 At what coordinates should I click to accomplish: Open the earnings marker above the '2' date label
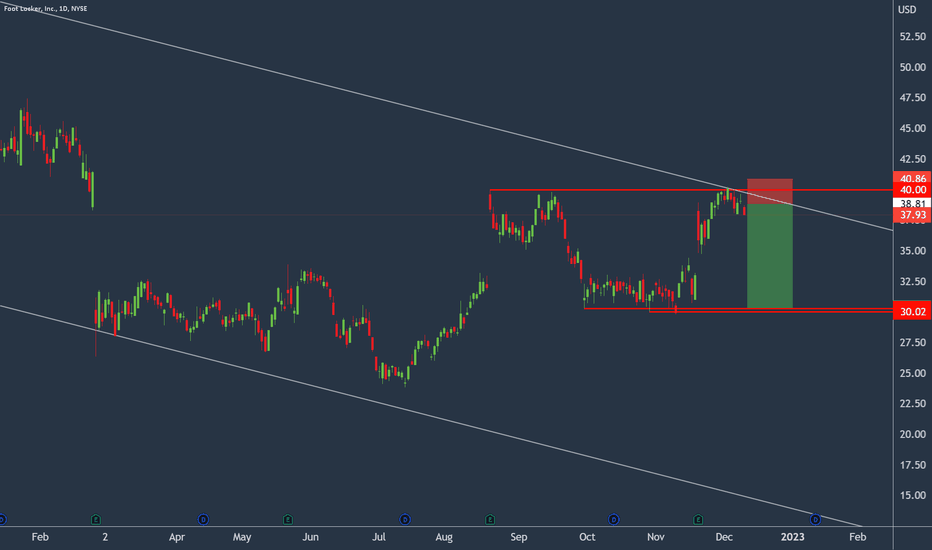(96, 520)
